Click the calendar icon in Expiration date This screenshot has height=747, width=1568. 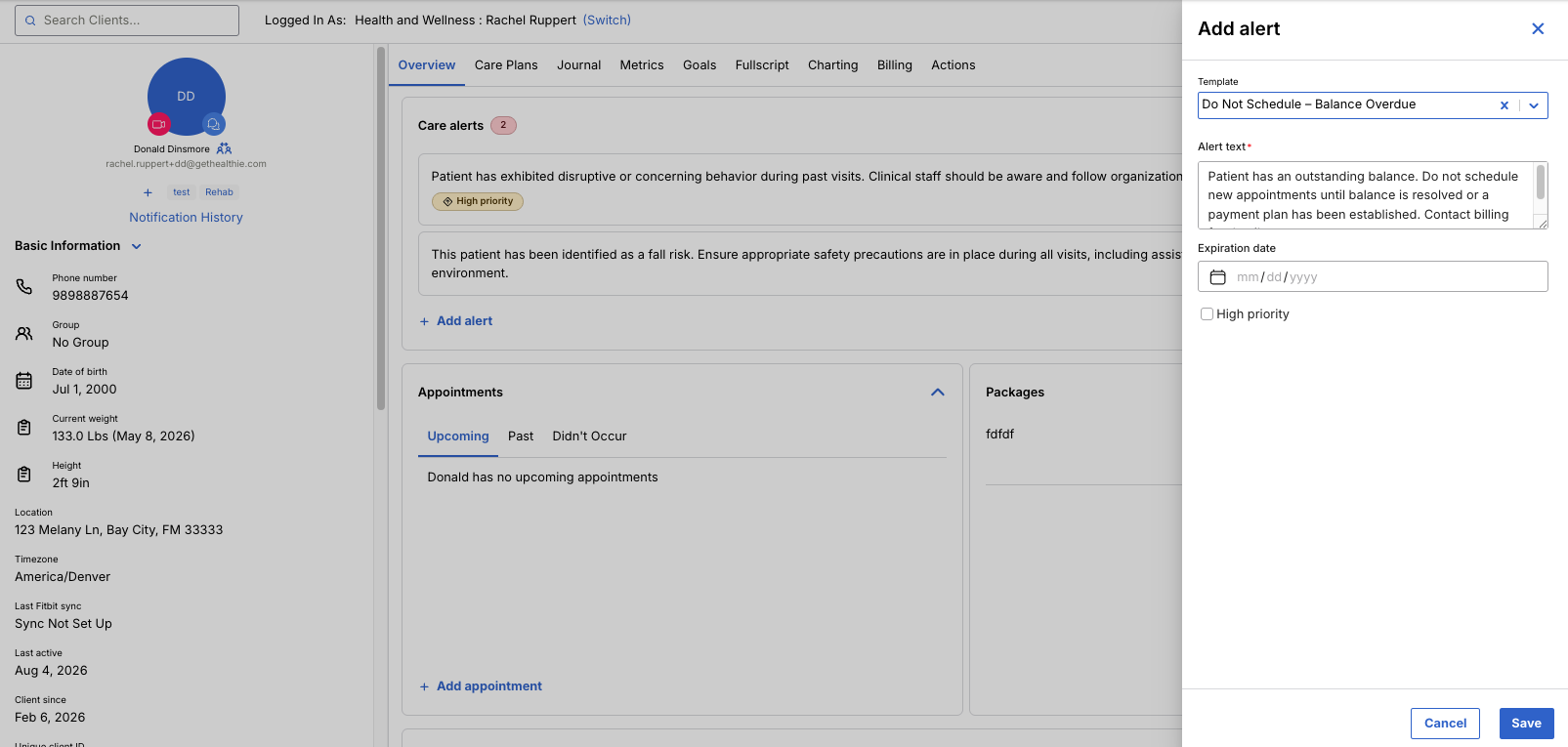1218,277
